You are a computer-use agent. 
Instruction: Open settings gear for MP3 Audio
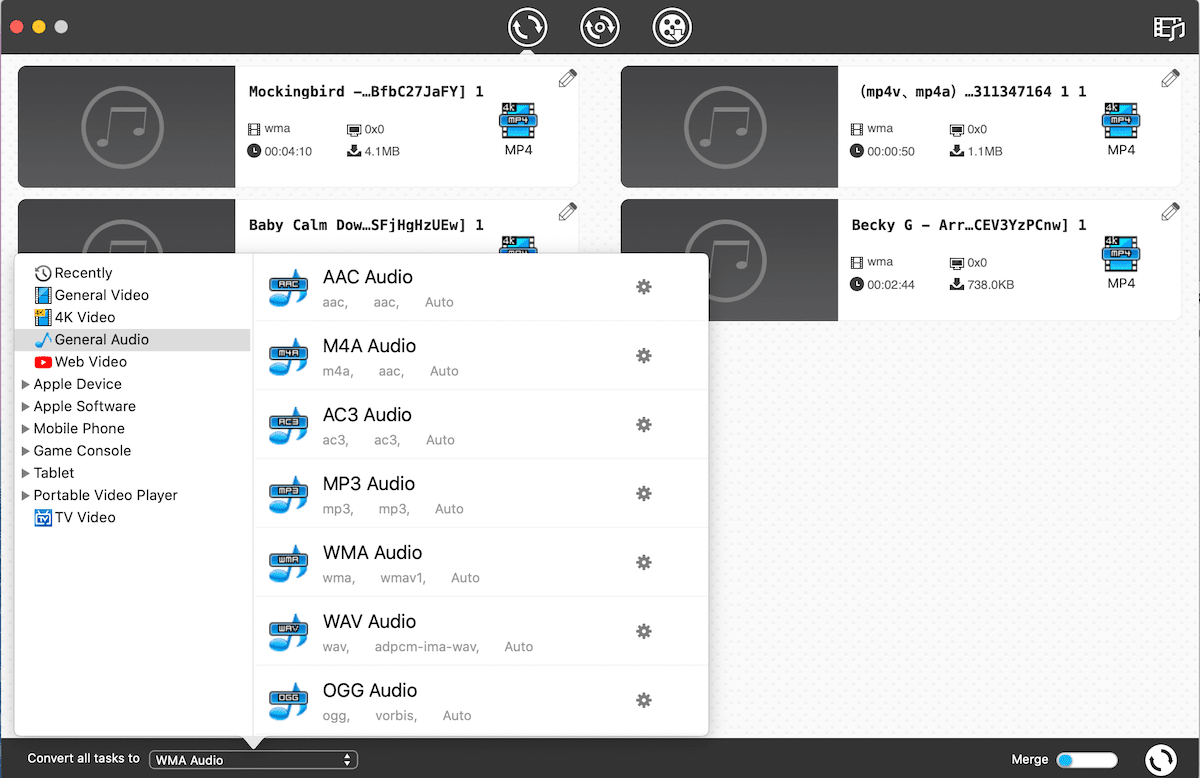(x=644, y=494)
